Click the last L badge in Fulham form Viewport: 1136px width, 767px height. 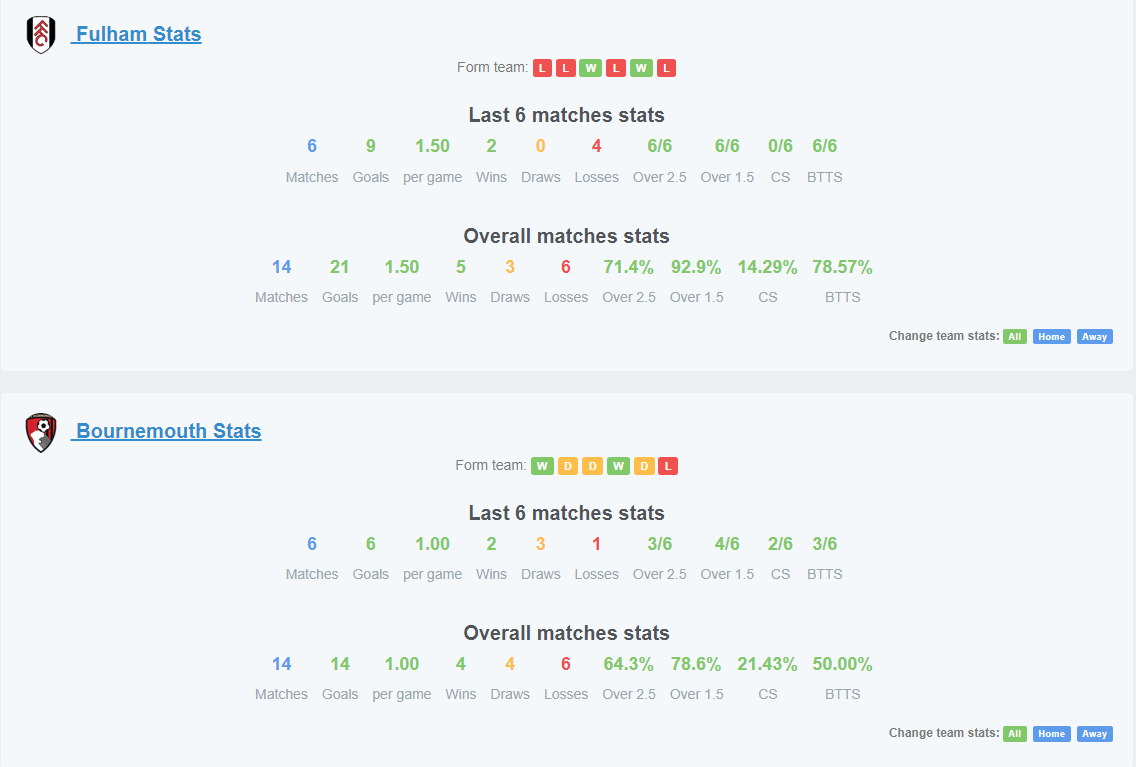[x=667, y=68]
